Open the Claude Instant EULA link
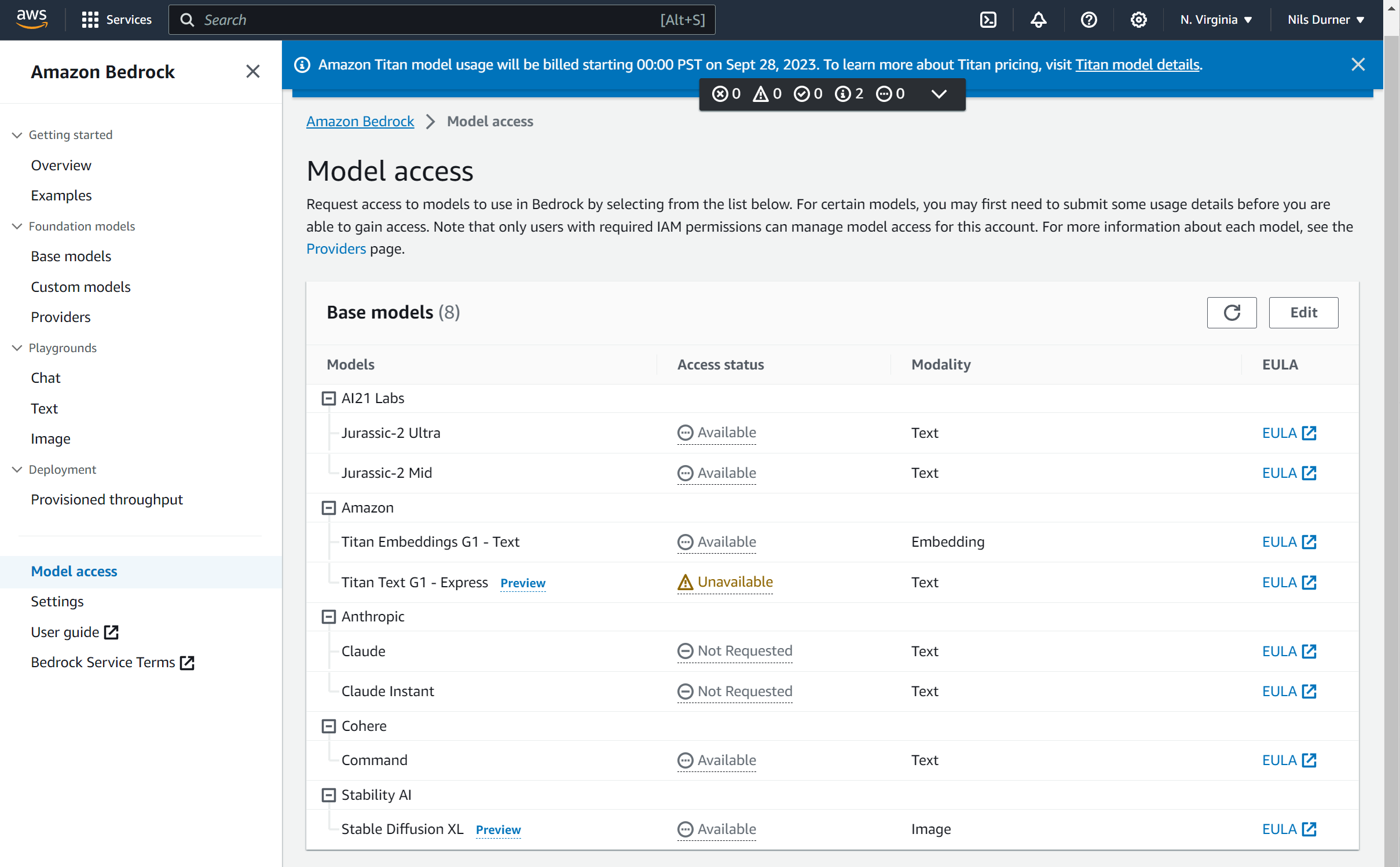This screenshot has height=867, width=1400. (x=1289, y=691)
